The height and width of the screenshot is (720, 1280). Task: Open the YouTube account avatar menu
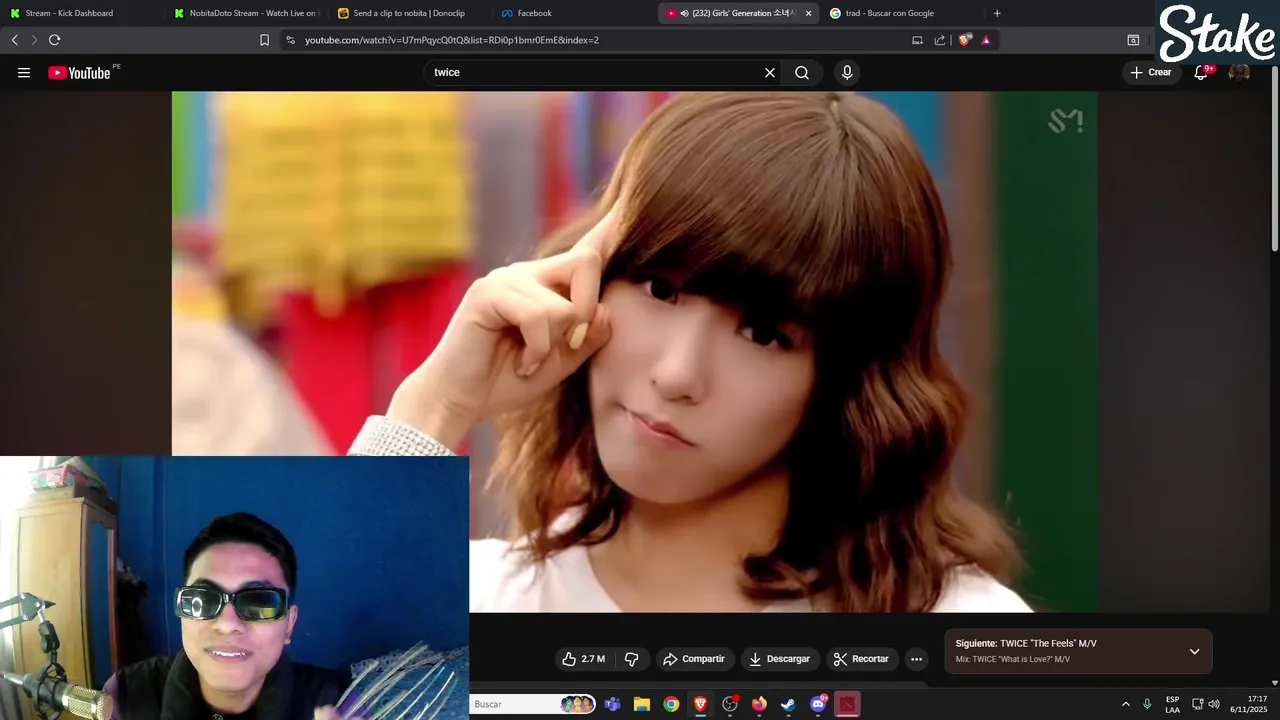(x=1239, y=72)
